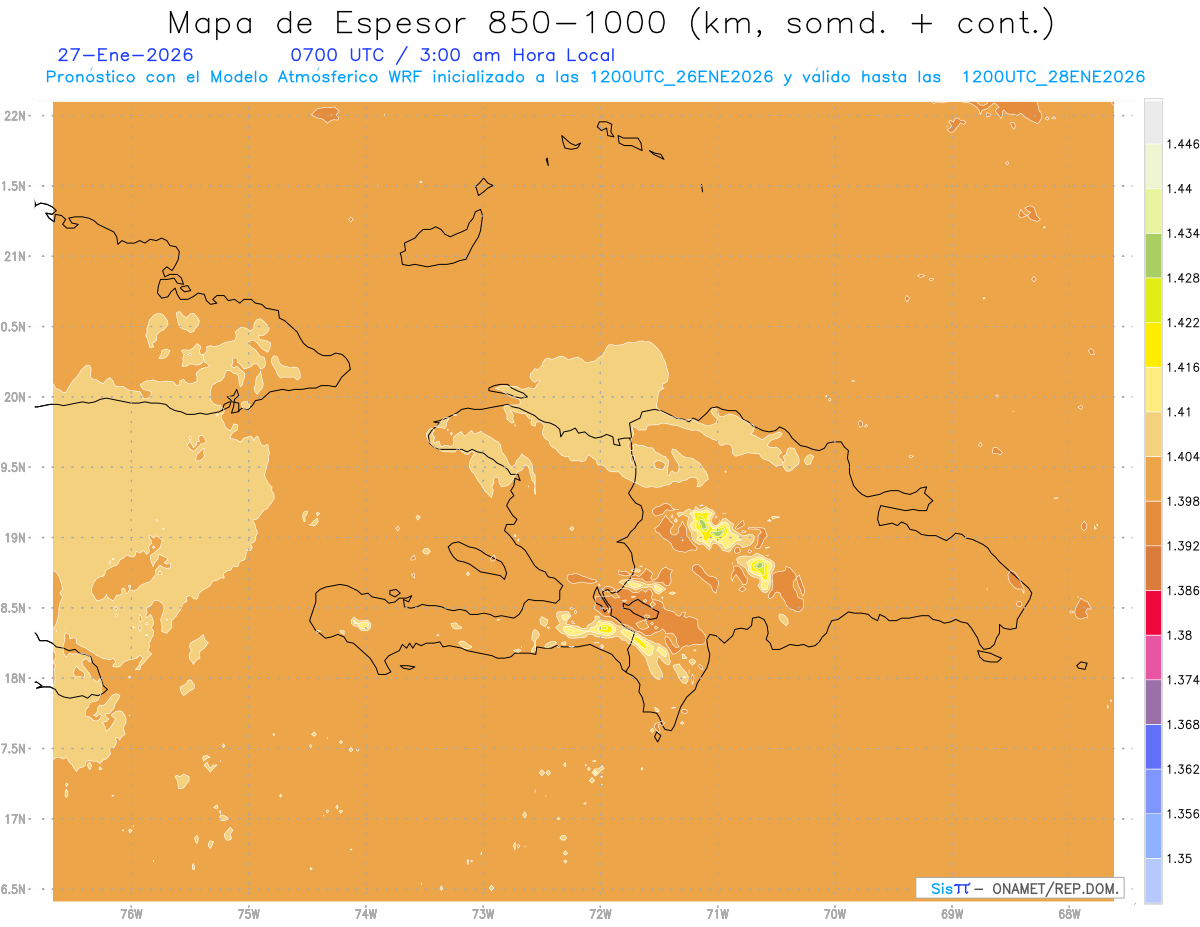
Task: Click legend value '1.374'
Action: click(1183, 680)
